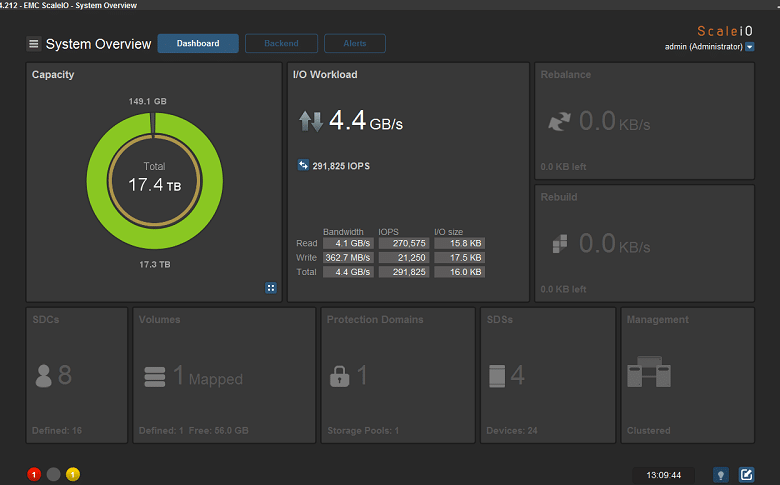780x485 pixels.
Task: Click the 4.4 GB/s workload headline value
Action: pos(366,120)
